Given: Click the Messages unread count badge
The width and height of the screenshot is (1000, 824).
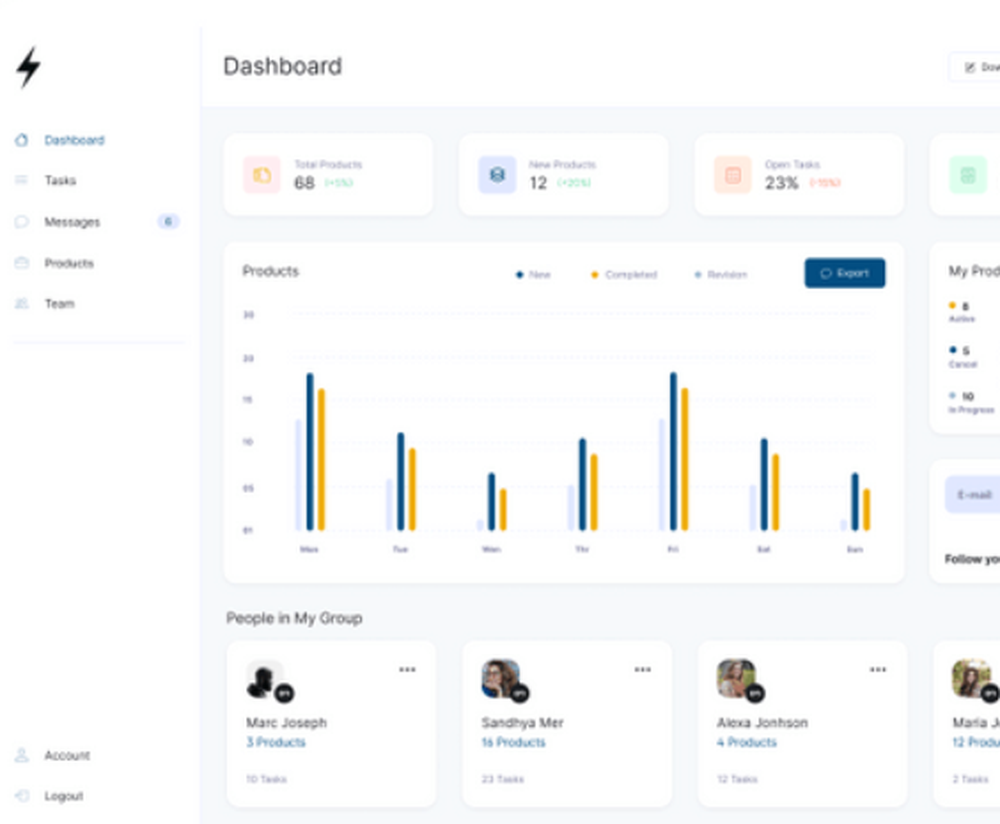Looking at the screenshot, I should coord(168,221).
